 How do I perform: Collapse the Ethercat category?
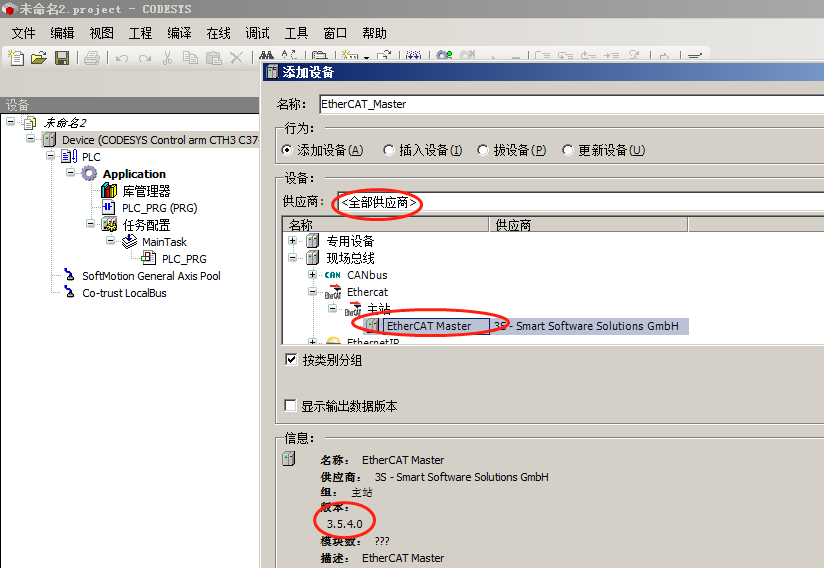pos(313,291)
